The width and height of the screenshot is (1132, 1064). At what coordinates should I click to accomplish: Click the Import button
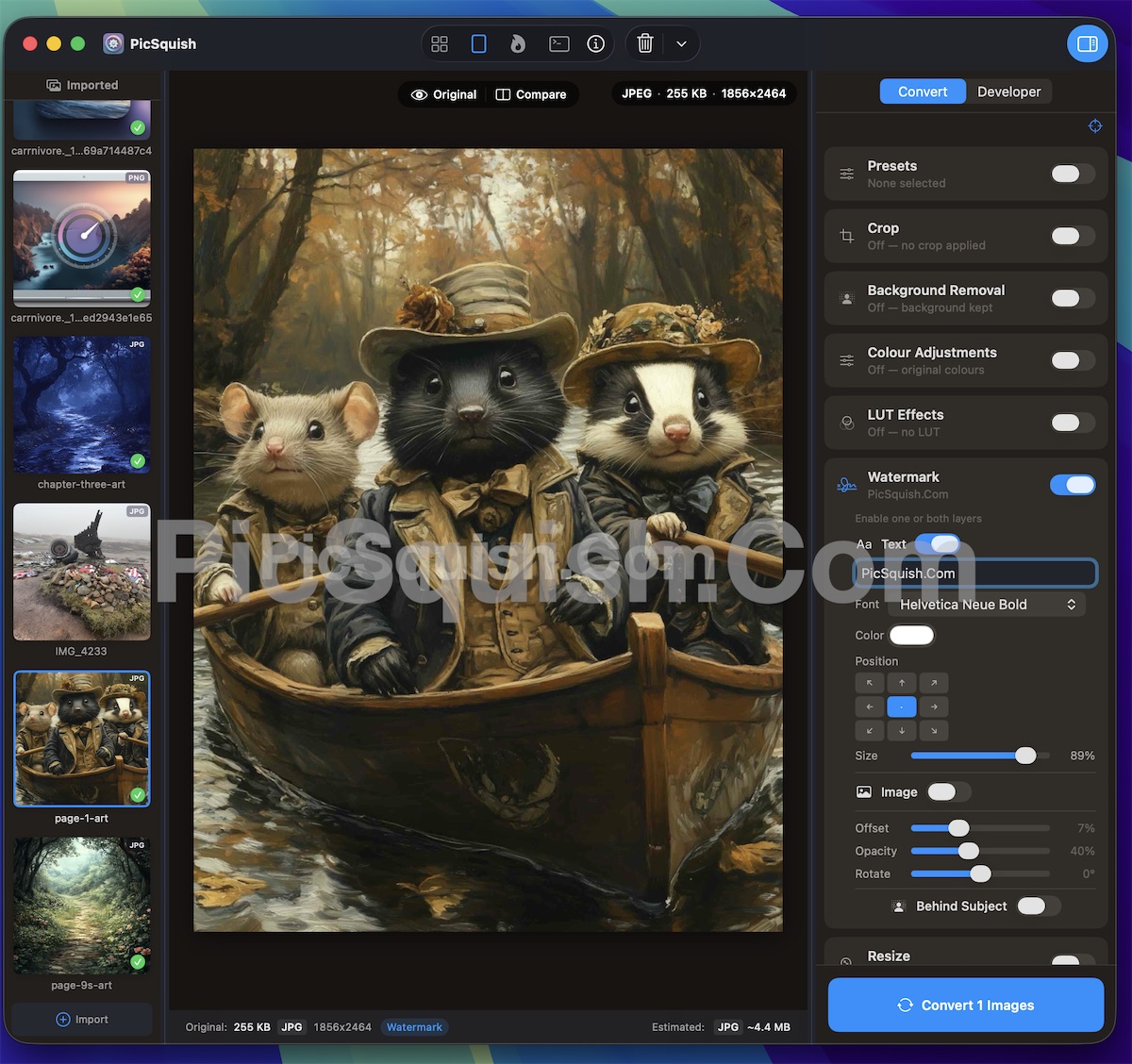click(82, 1019)
